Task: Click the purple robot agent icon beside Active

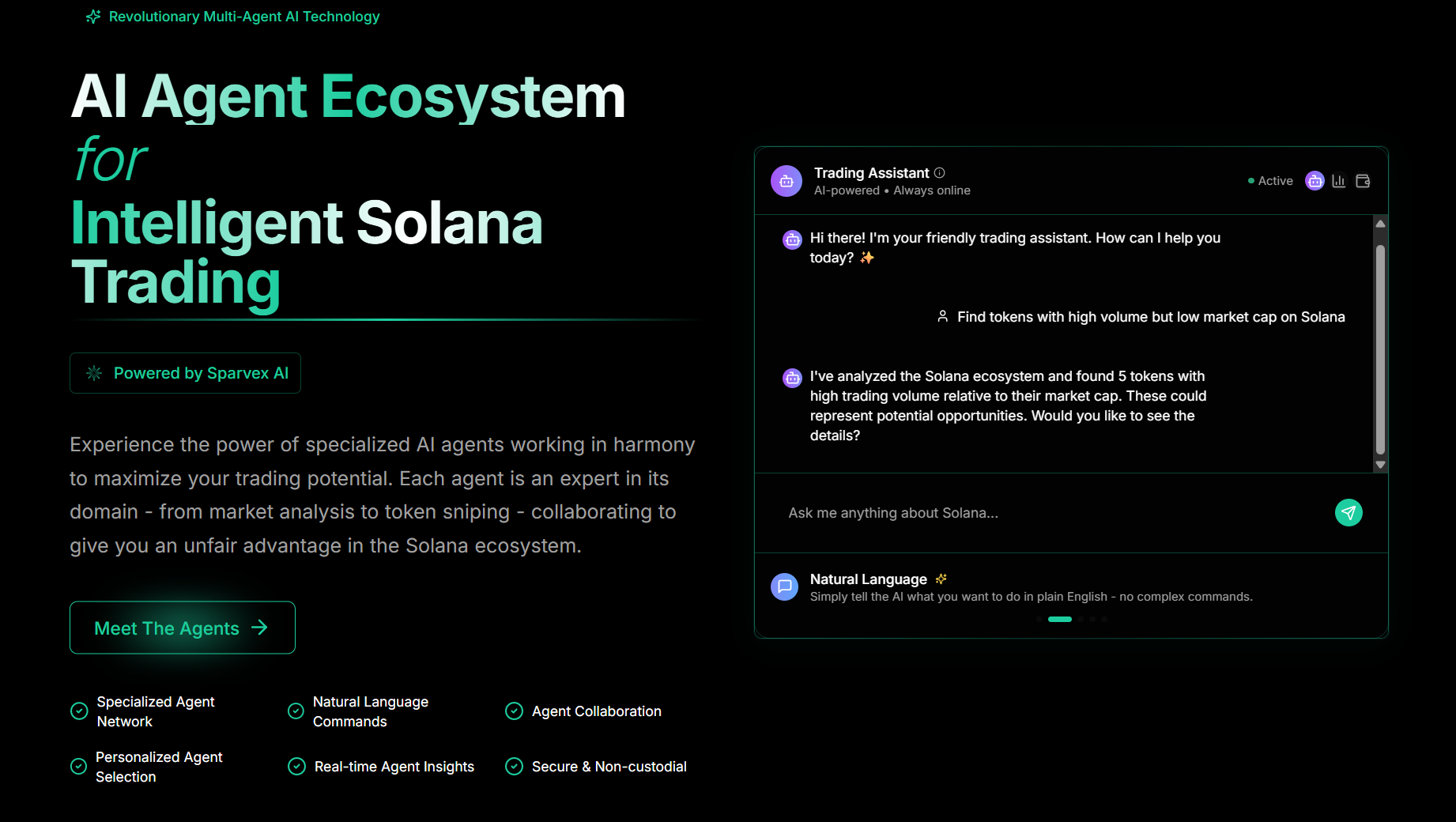Action: (1315, 181)
